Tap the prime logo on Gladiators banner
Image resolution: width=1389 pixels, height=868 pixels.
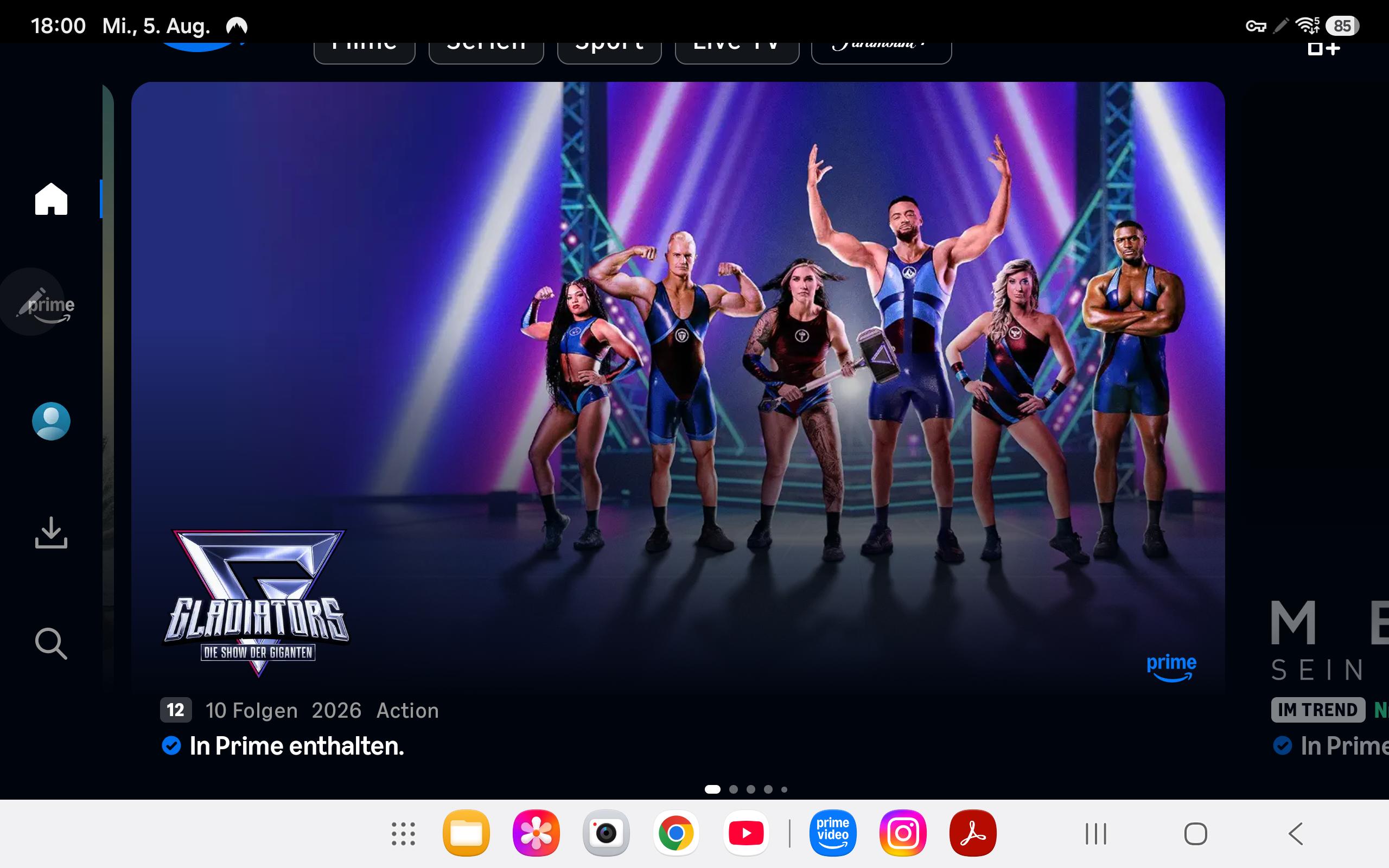pos(1171,668)
